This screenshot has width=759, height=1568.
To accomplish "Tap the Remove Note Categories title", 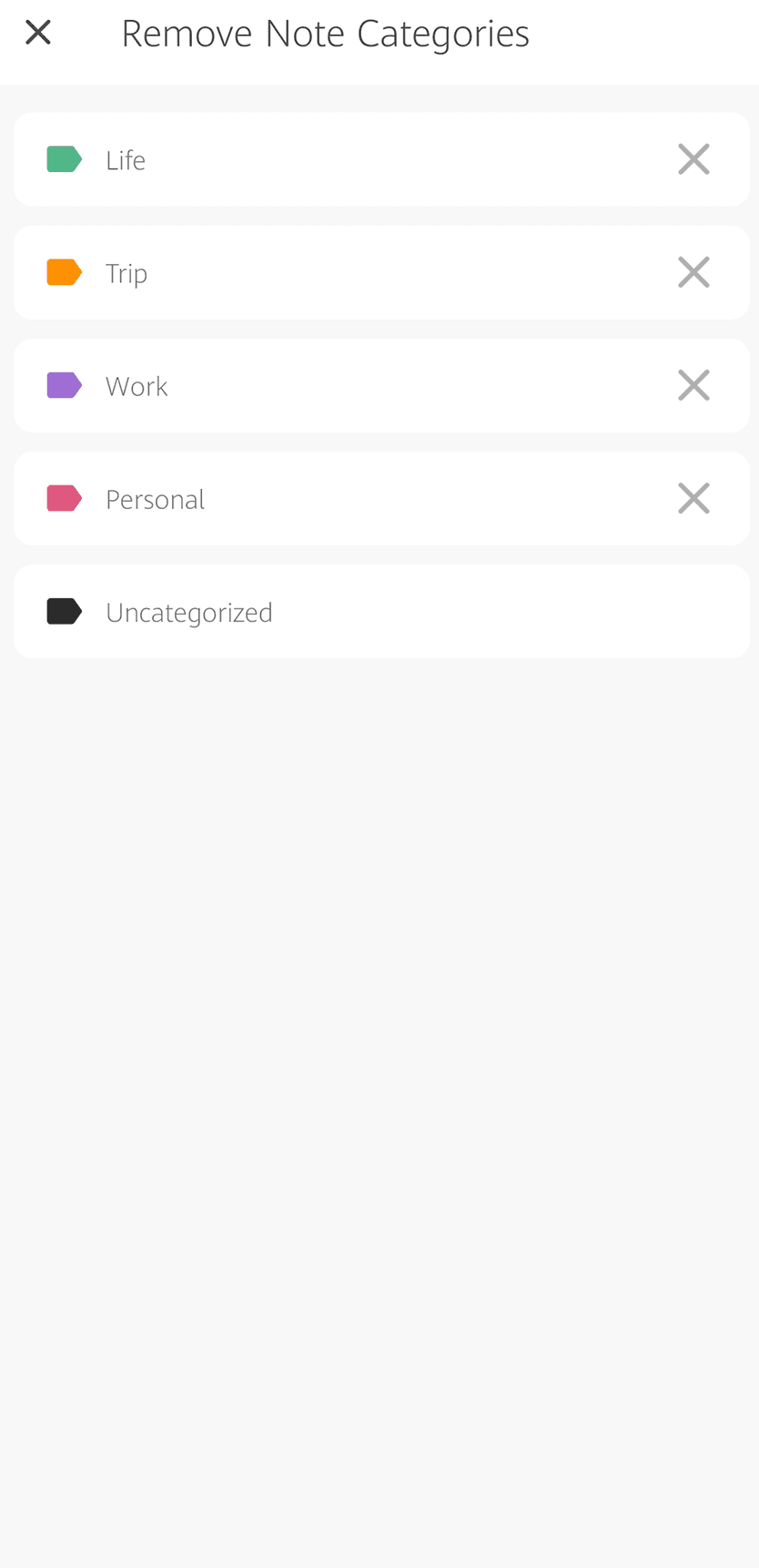I will tap(325, 34).
